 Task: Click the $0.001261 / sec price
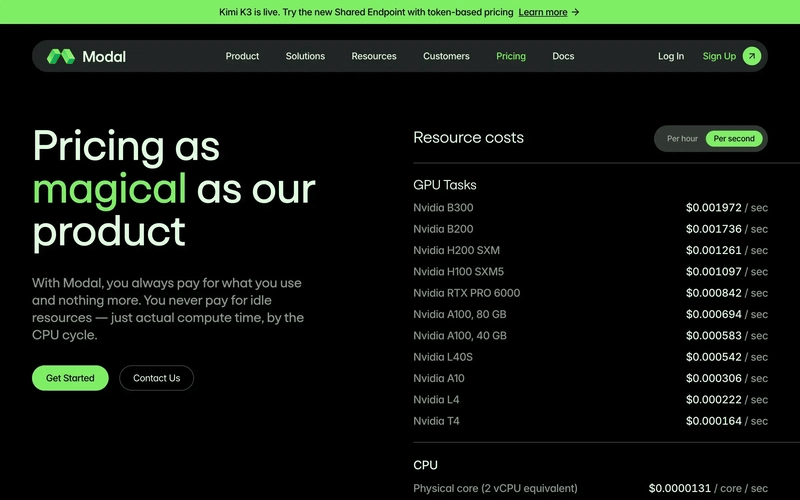(x=727, y=251)
